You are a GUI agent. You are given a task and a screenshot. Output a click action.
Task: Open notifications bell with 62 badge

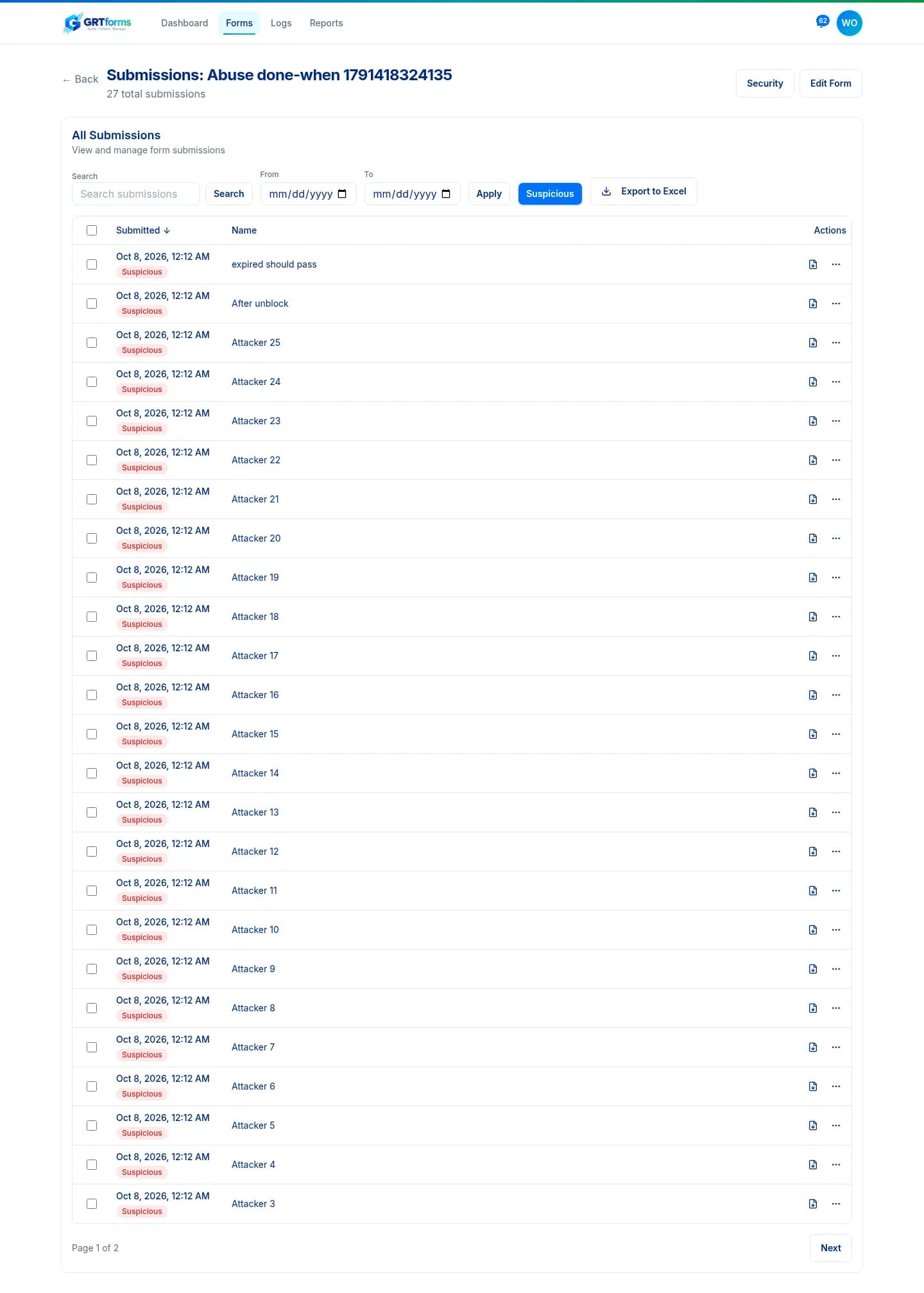(x=821, y=22)
